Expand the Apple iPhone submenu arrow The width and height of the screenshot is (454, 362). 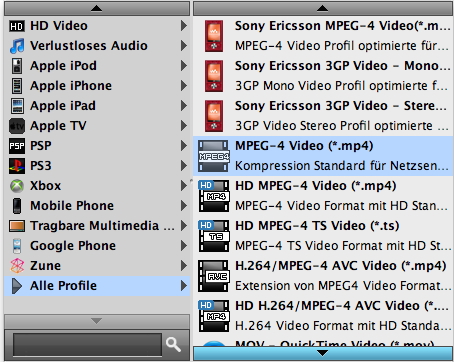click(184, 86)
